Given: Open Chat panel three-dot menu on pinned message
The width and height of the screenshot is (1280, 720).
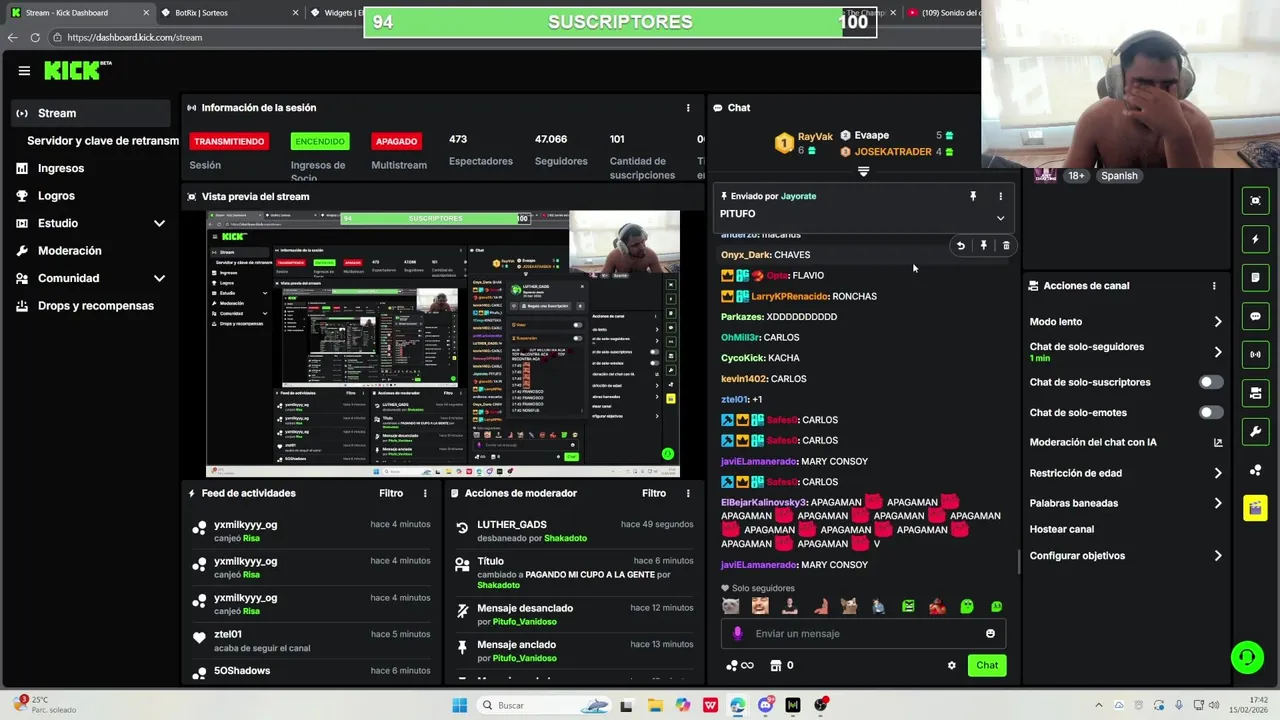Looking at the screenshot, I should click(1000, 196).
